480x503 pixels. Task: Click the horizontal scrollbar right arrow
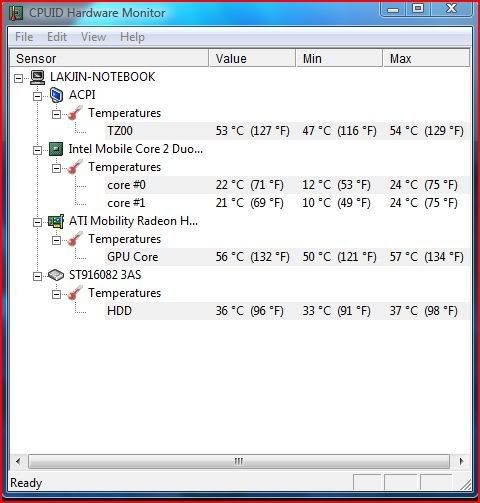point(461,462)
